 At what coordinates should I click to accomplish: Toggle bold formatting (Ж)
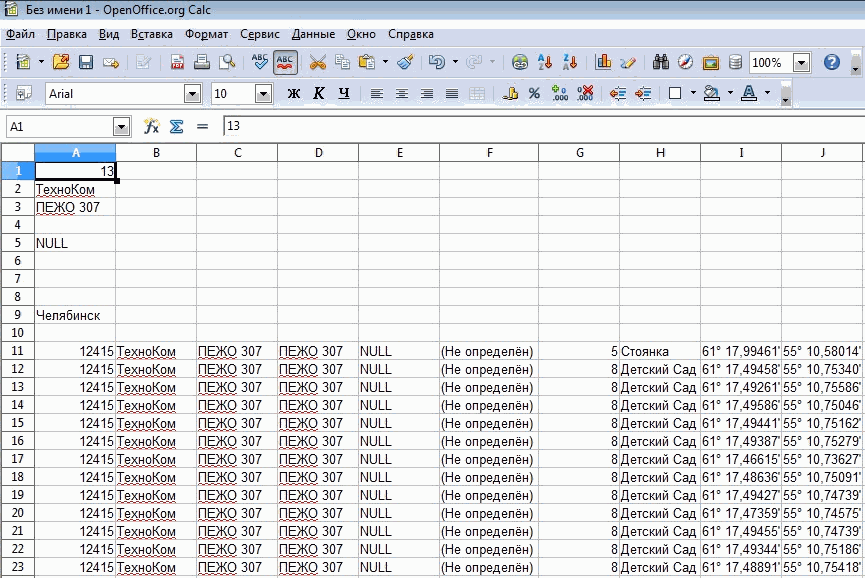pos(293,94)
